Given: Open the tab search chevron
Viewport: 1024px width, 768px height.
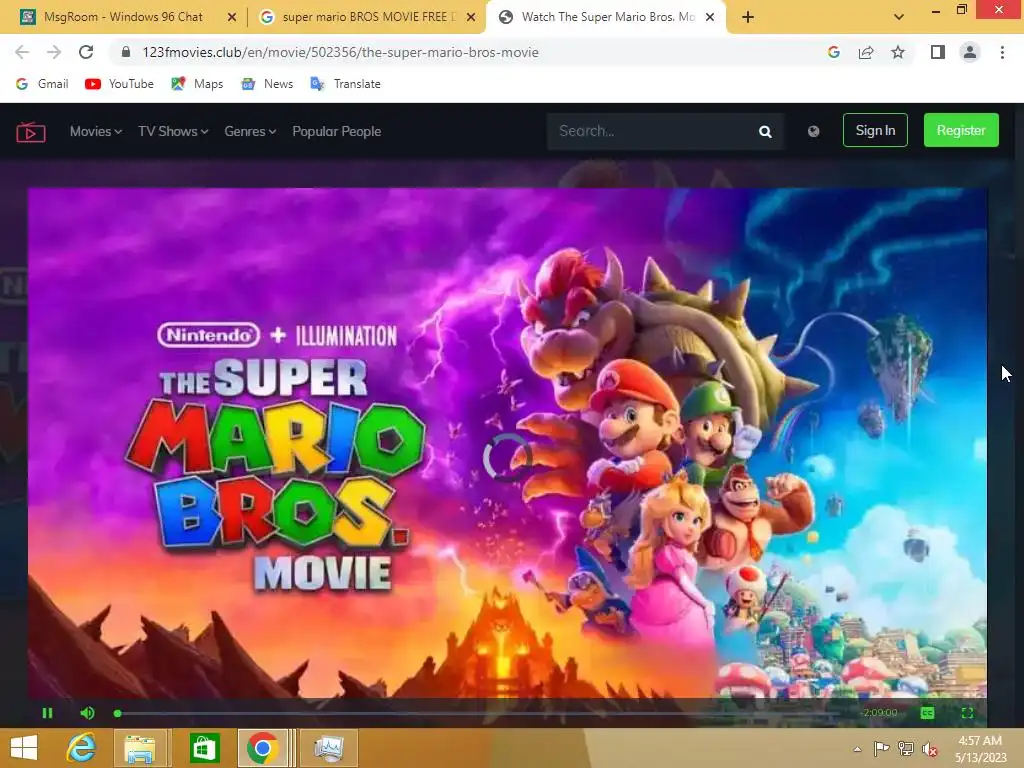Looking at the screenshot, I should coord(899,17).
